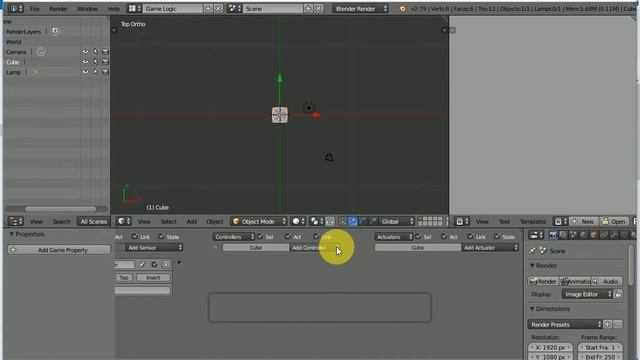
Task: Toggle the Controllers Act checkbox
Action: click(x=288, y=236)
